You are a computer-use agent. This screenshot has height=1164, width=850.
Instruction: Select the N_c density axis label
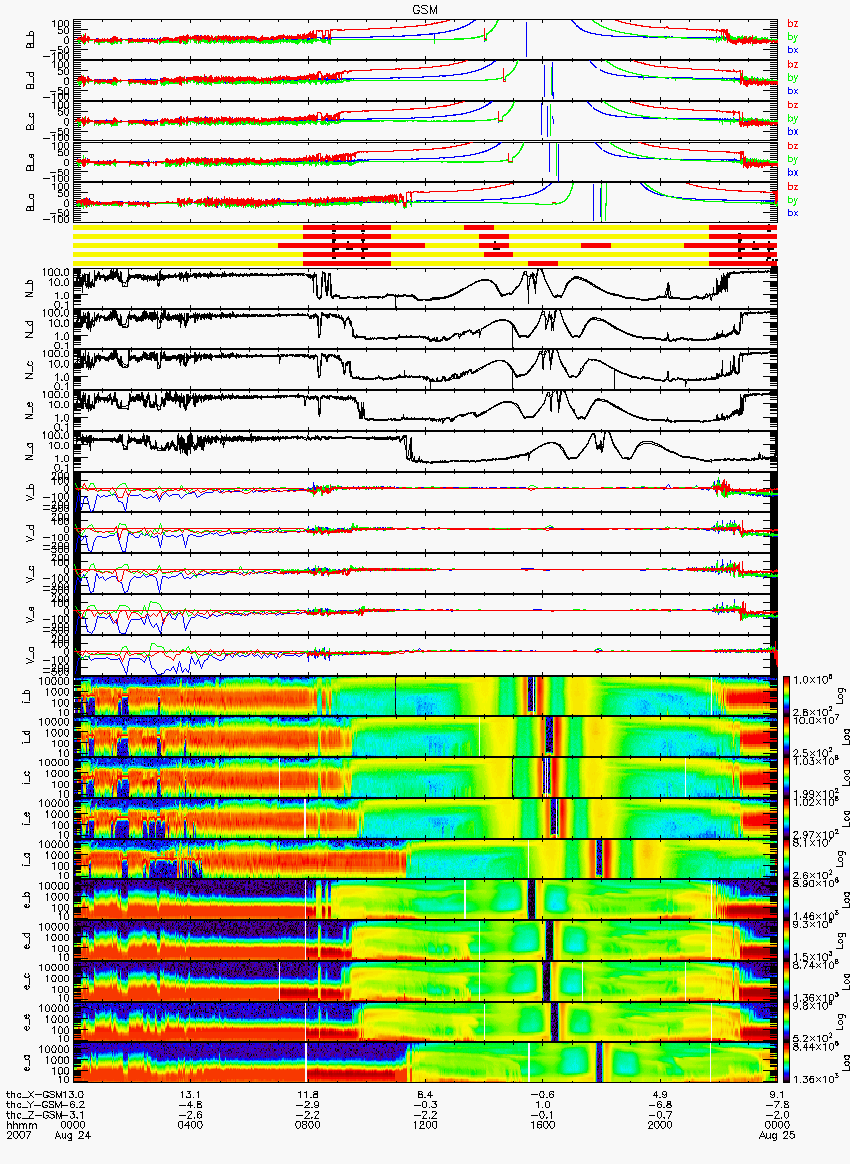30,369
